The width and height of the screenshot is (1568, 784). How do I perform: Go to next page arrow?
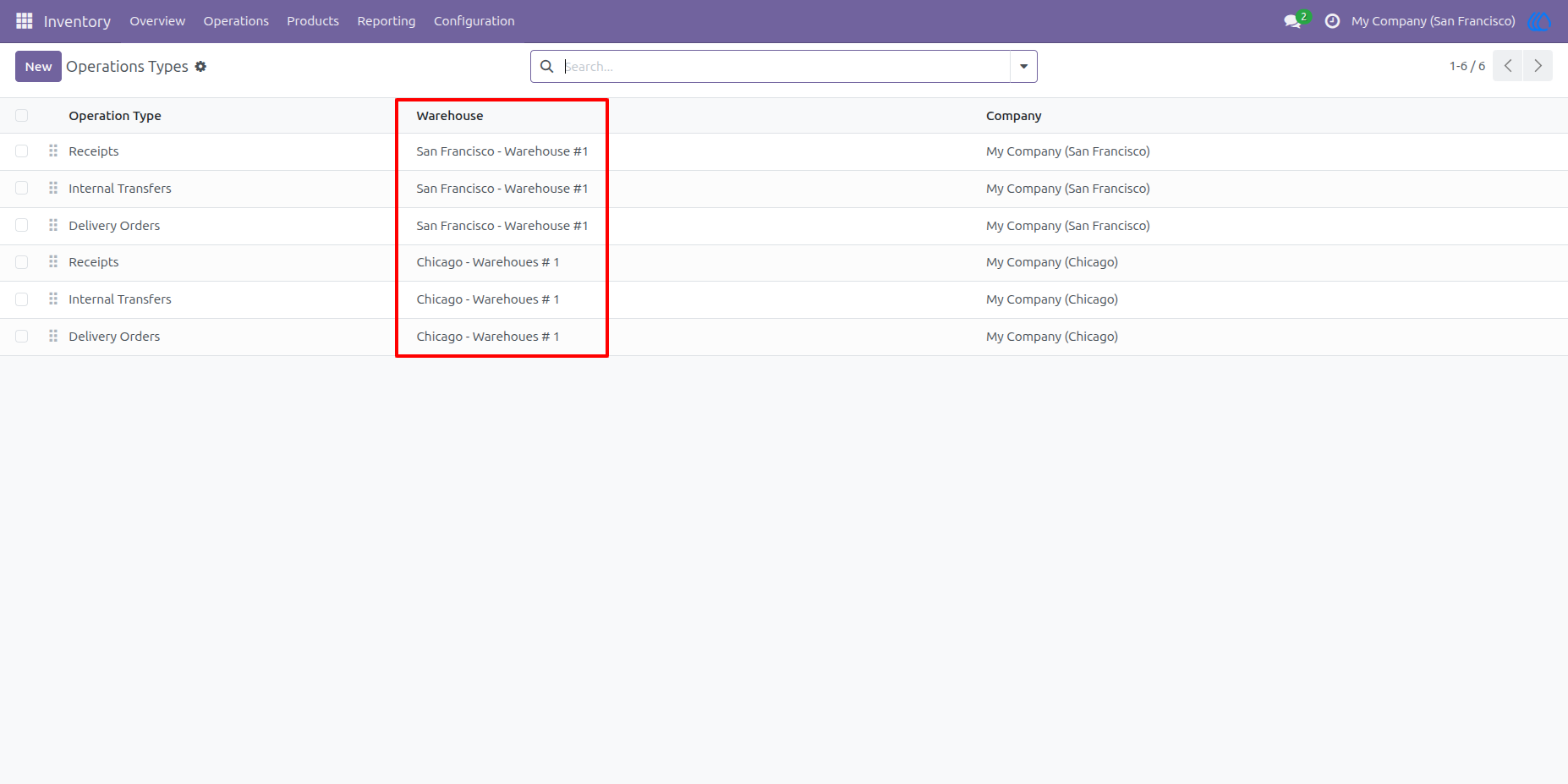1538,66
